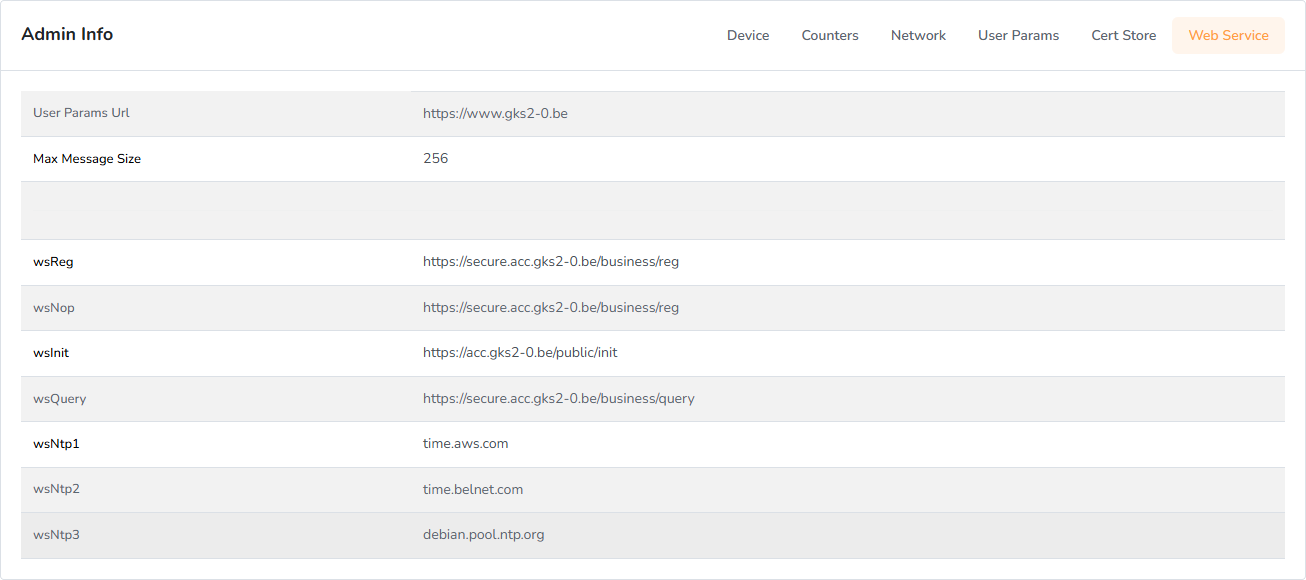Go to the Network tab
Viewport: 1306px width, 580px height.
pyautogui.click(x=918, y=35)
